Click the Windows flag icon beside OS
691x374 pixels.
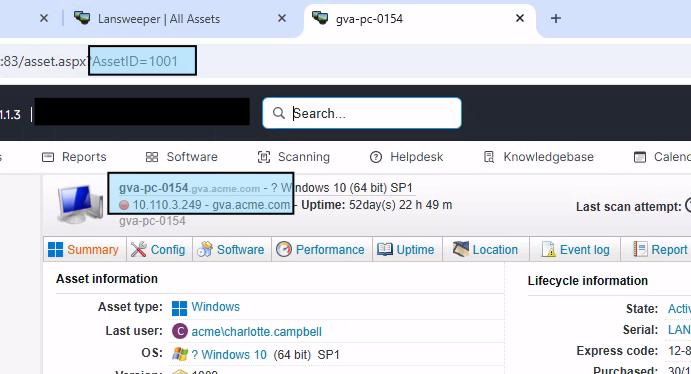(180, 354)
